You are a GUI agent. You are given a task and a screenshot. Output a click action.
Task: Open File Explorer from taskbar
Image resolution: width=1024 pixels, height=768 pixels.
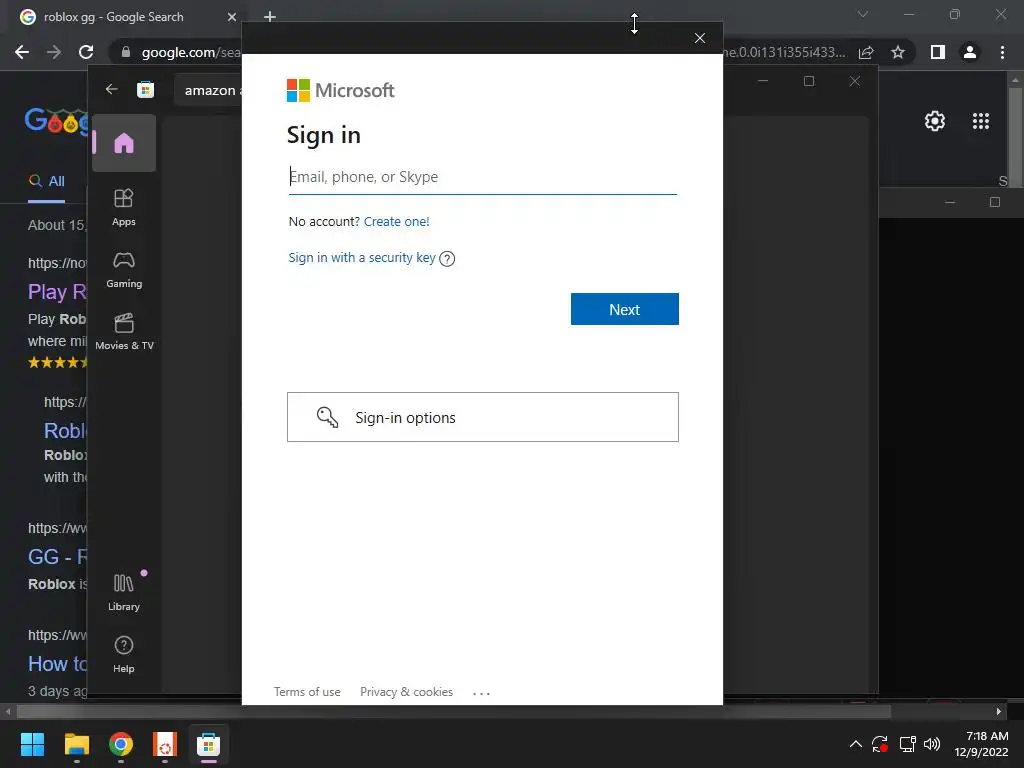click(76, 744)
